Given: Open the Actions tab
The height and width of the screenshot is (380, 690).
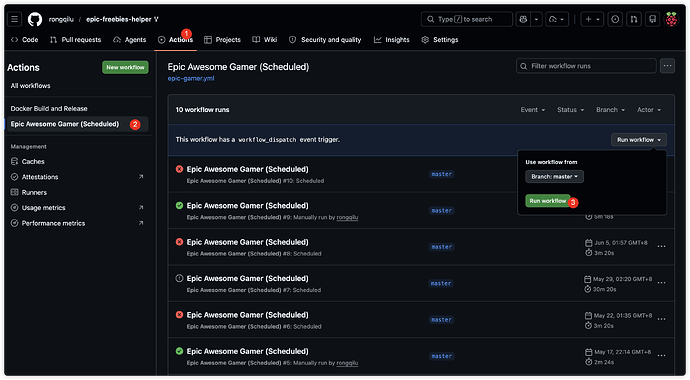Looking at the screenshot, I should (176, 40).
